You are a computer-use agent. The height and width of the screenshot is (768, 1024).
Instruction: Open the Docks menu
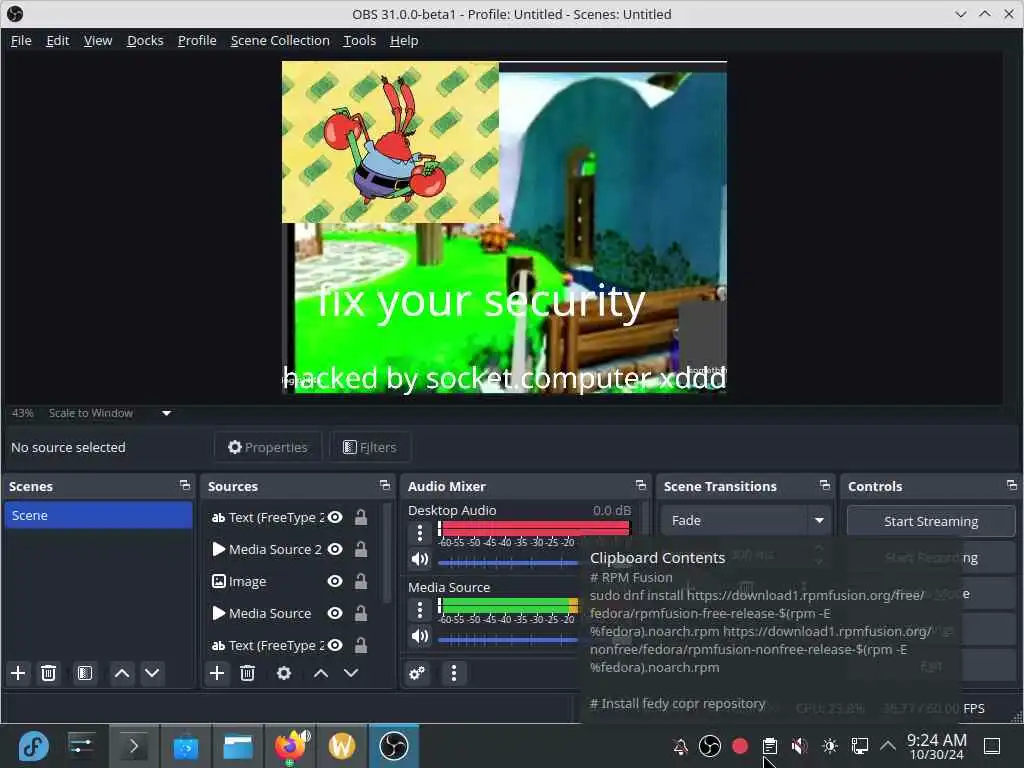click(145, 40)
